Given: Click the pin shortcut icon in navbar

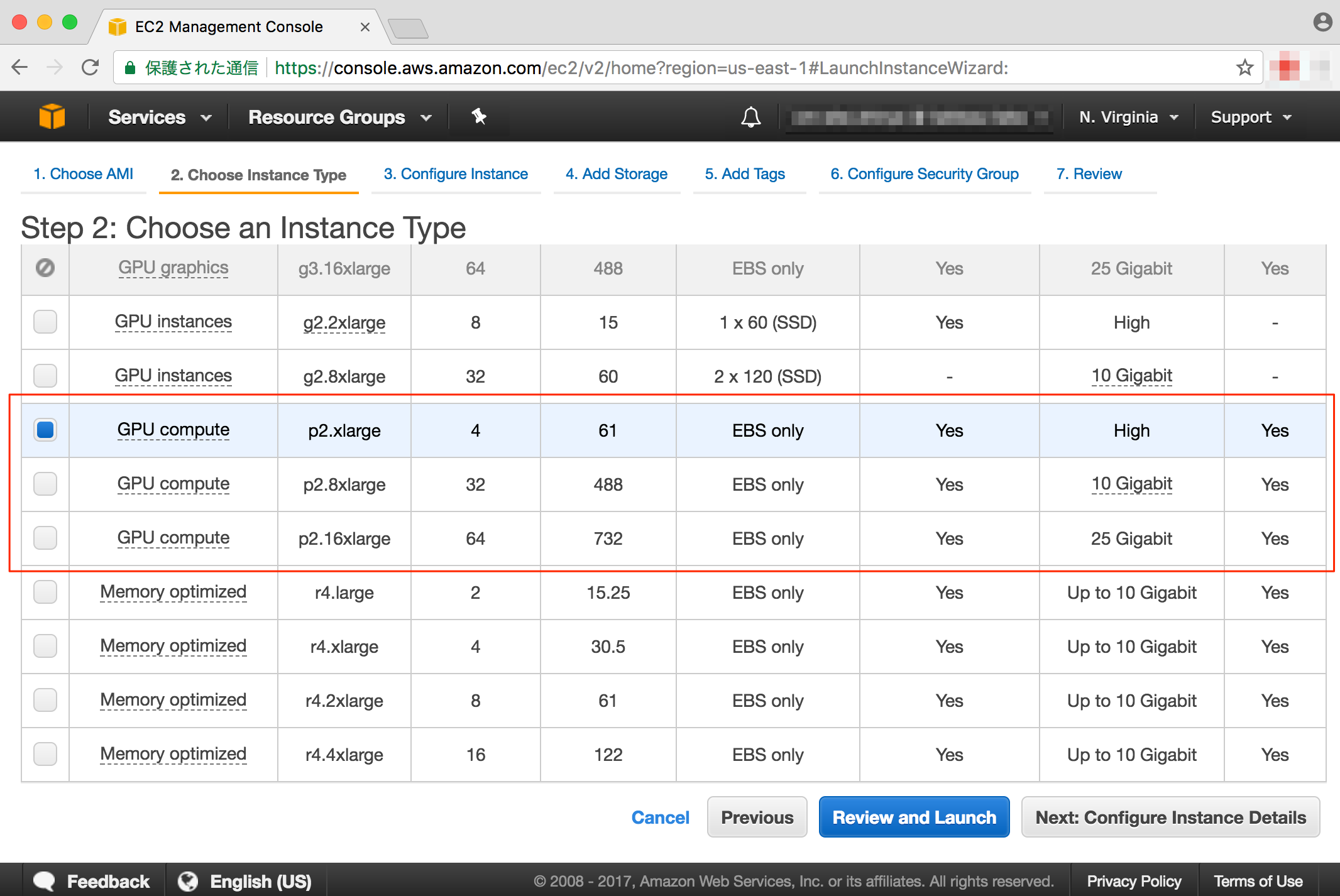Looking at the screenshot, I should tap(479, 116).
